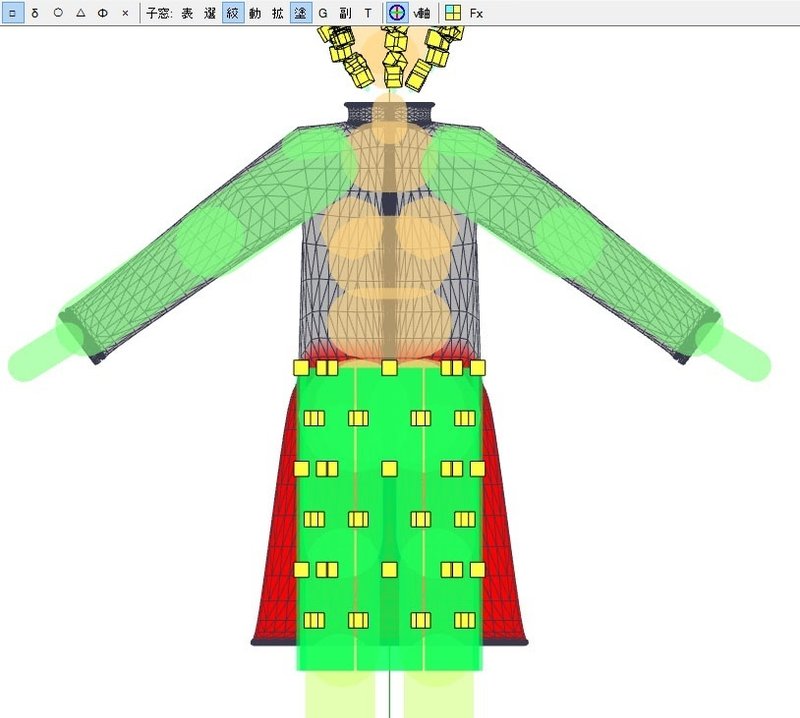The width and height of the screenshot is (800, 718).
Task: Activate the Φ selection mode icon
Action: [103, 14]
